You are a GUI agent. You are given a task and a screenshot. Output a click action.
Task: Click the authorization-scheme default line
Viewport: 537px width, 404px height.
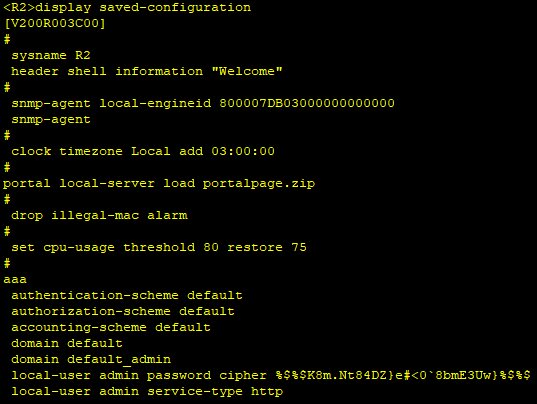[123, 311]
